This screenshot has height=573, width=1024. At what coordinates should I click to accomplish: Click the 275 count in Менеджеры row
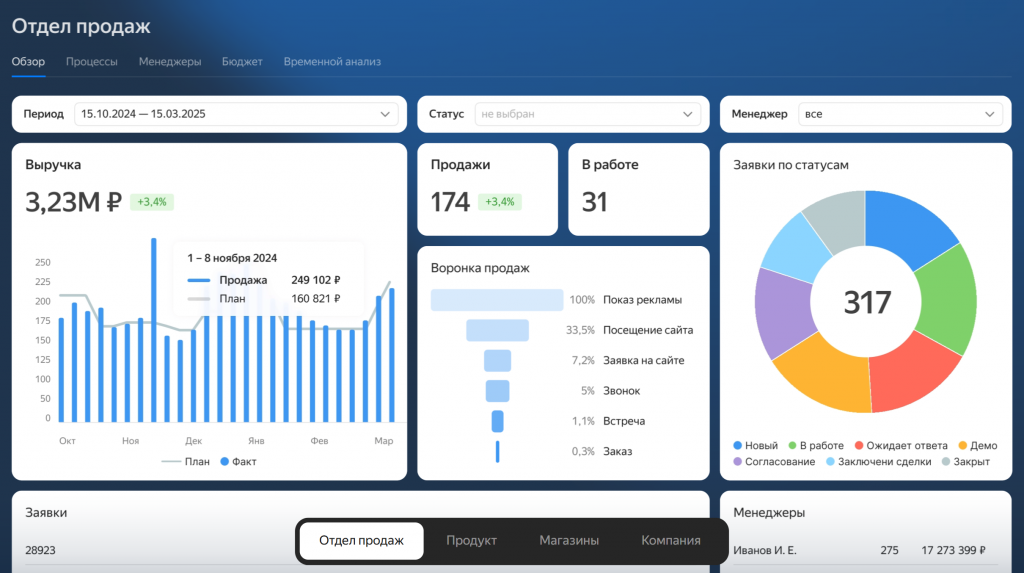[889, 550]
